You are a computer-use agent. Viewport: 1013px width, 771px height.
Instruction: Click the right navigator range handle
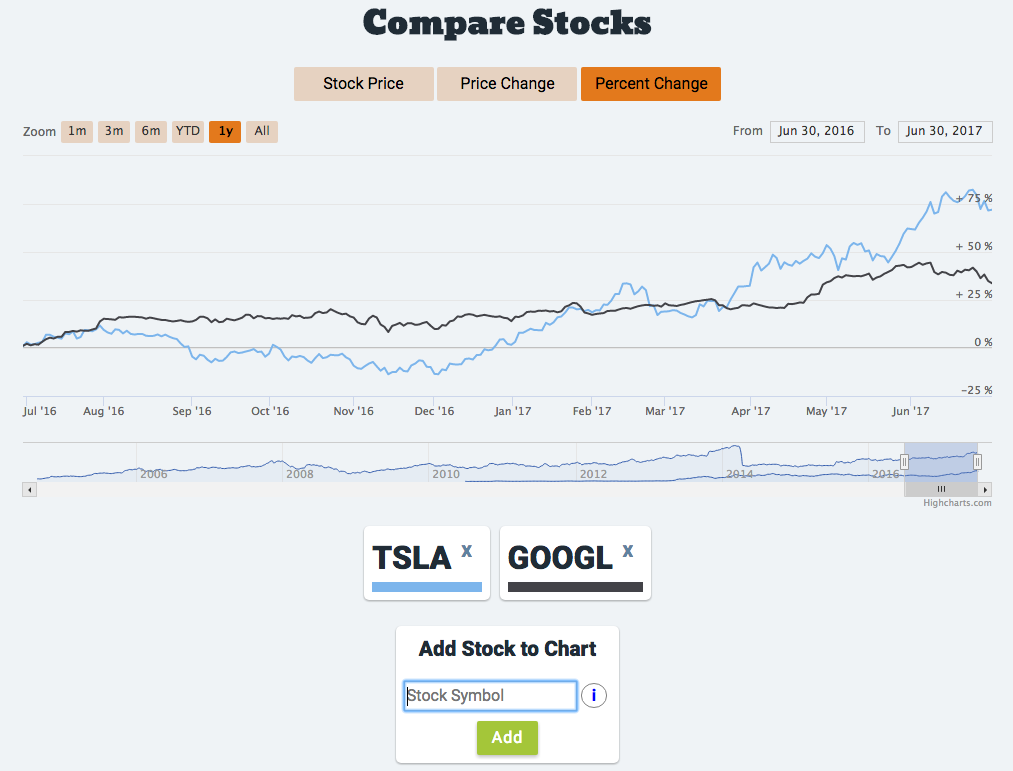978,461
